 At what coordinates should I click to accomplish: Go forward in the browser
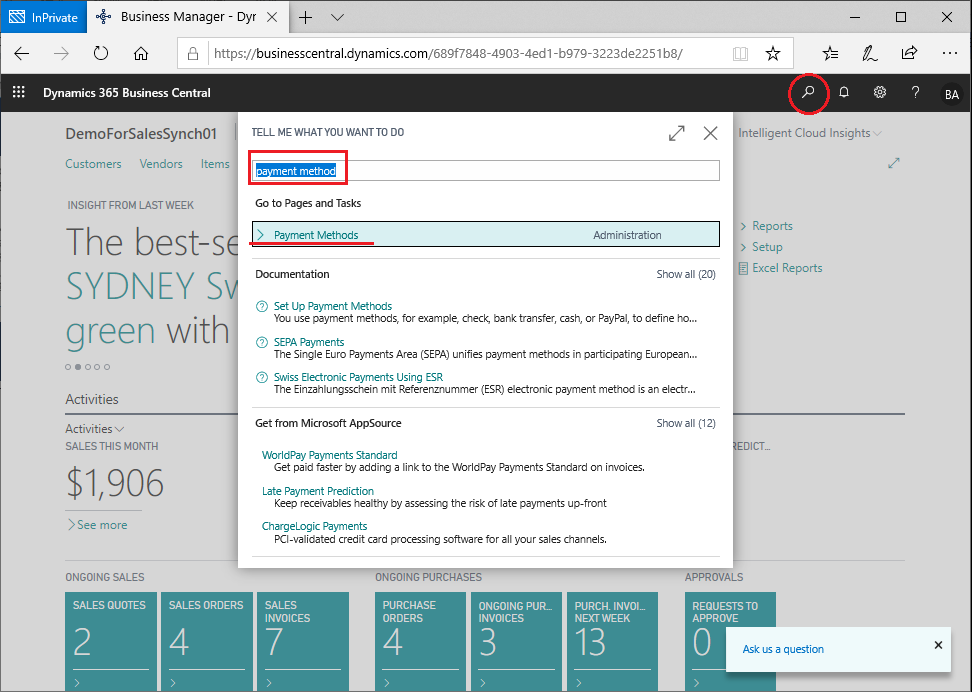pos(61,54)
